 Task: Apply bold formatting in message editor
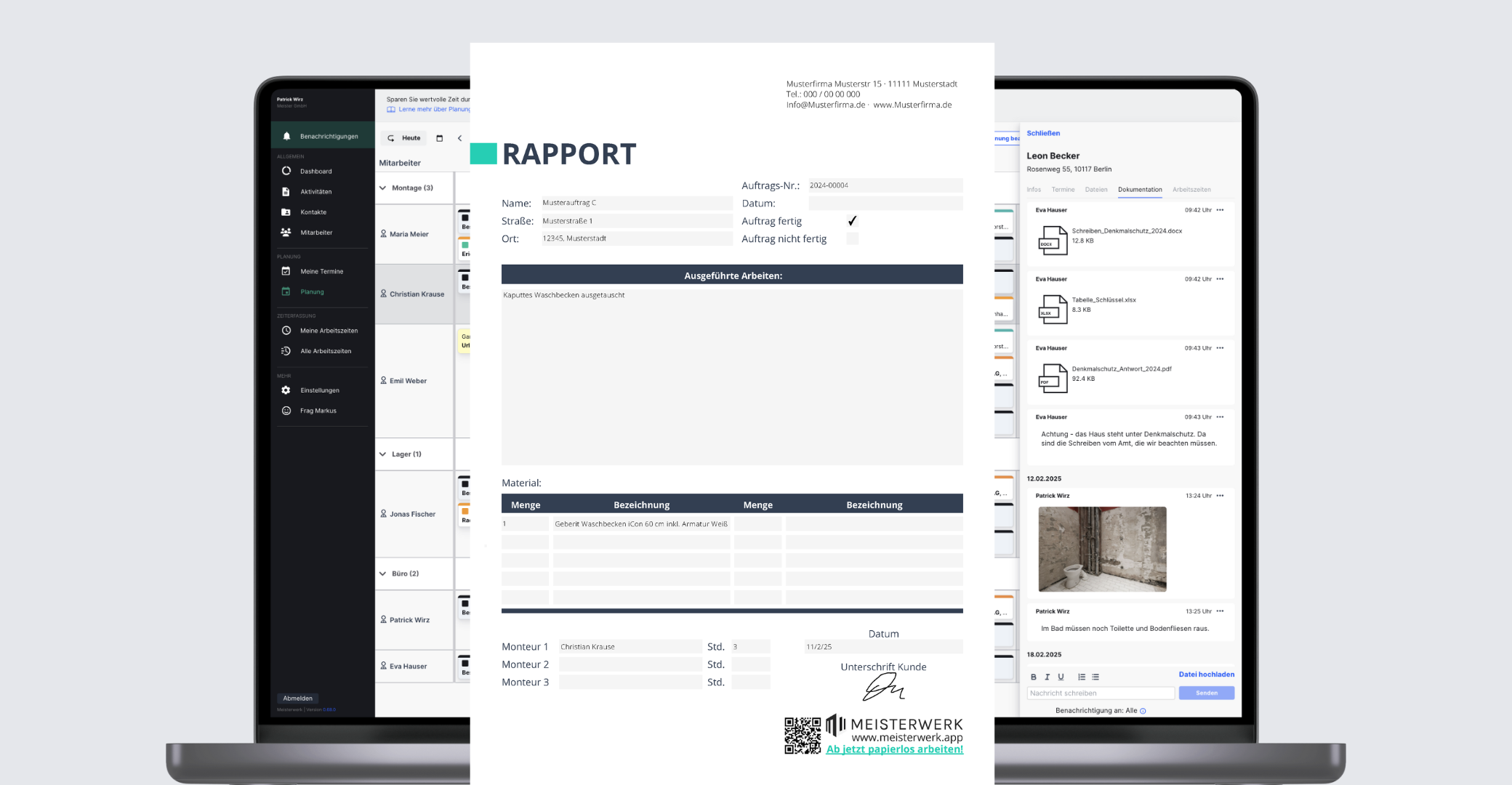(1034, 677)
